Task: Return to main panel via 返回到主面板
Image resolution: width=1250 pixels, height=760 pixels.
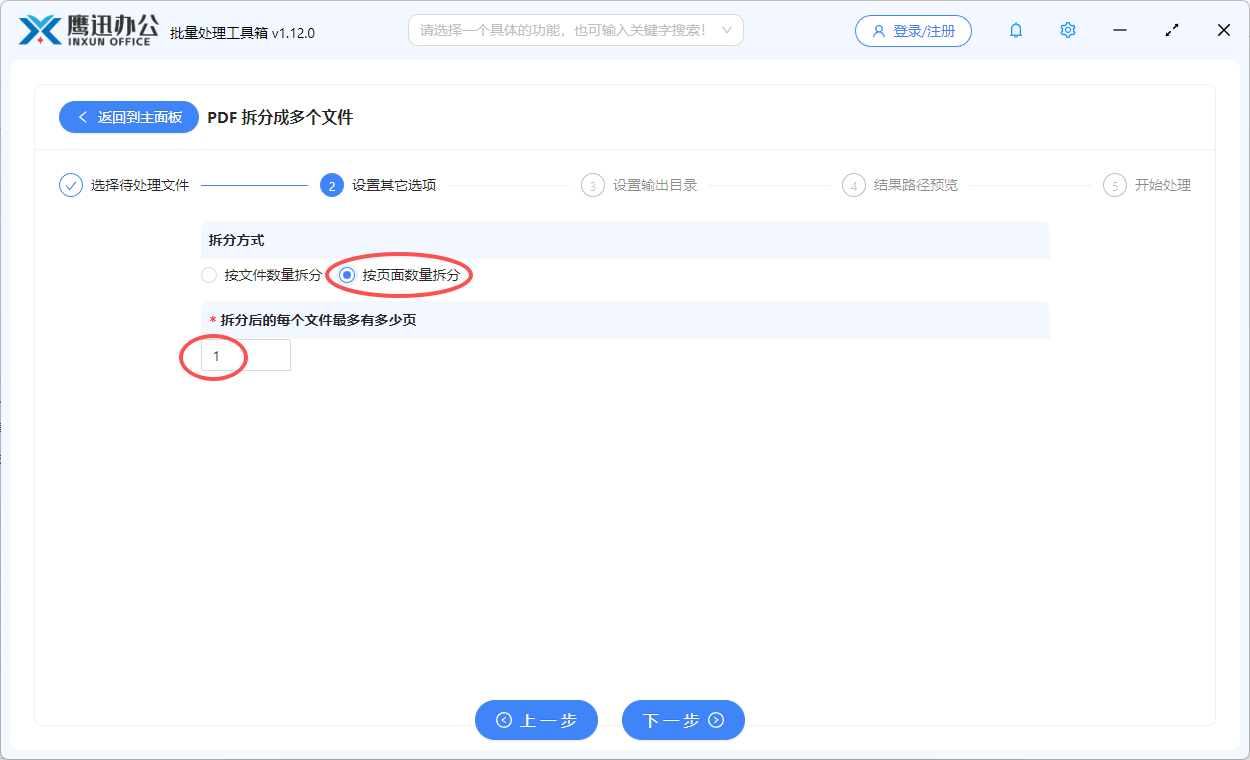Action: pyautogui.click(x=129, y=117)
